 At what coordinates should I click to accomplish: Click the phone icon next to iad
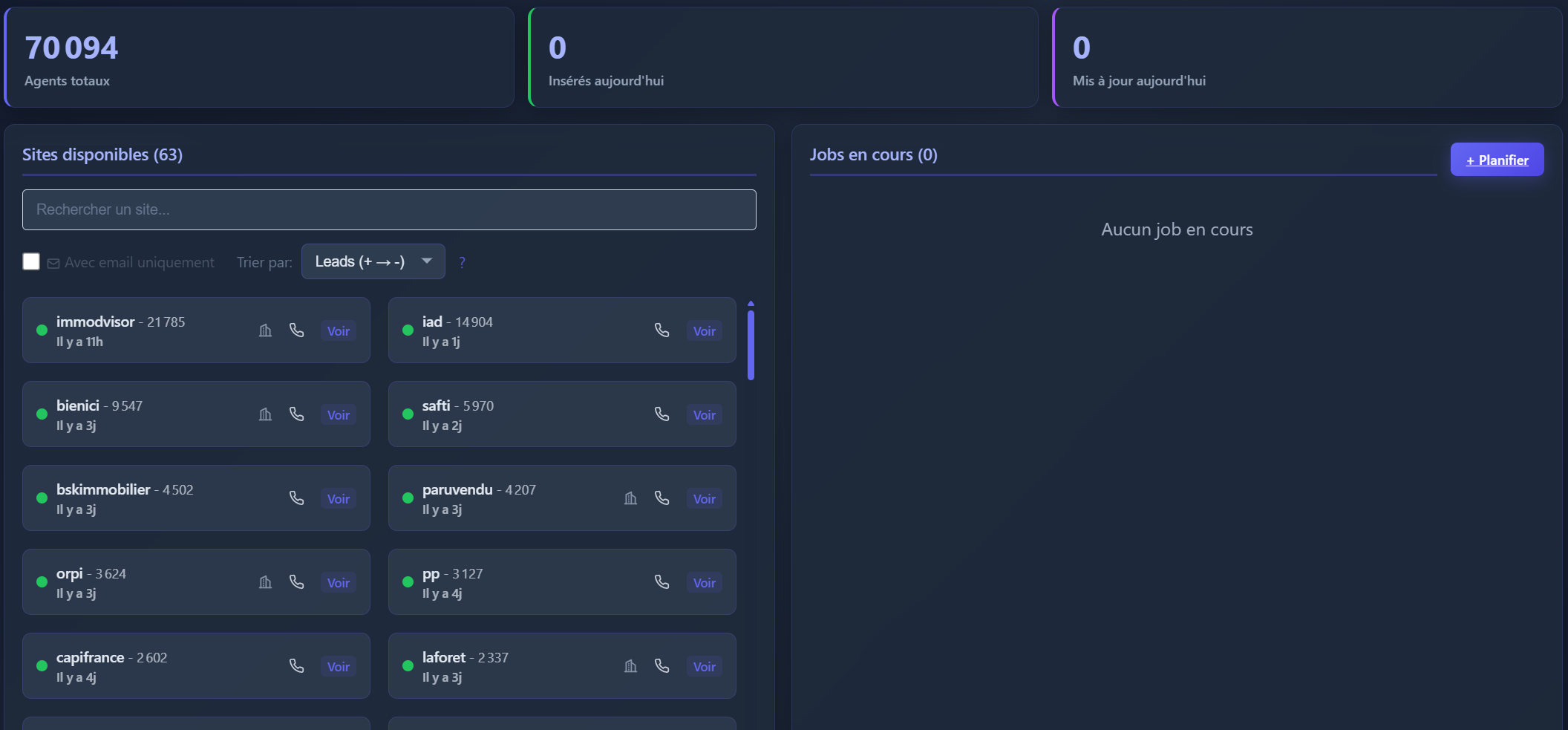click(662, 330)
